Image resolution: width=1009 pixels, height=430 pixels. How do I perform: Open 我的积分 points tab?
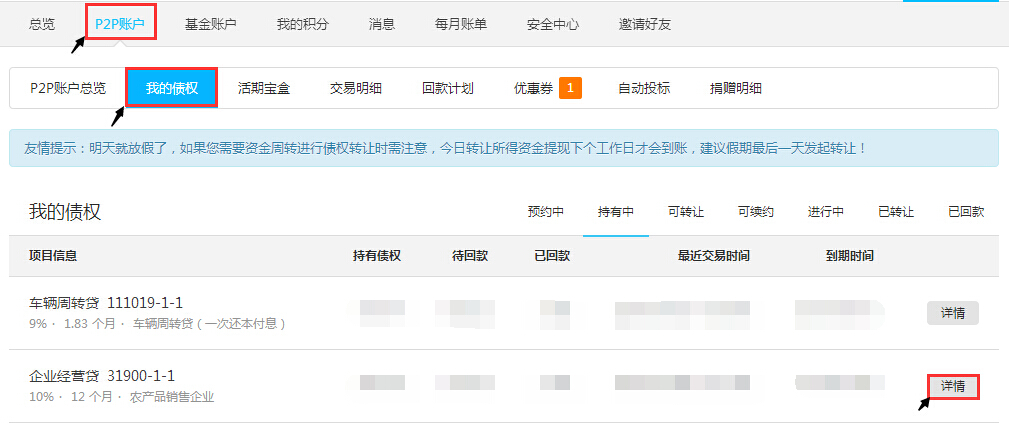coord(302,24)
